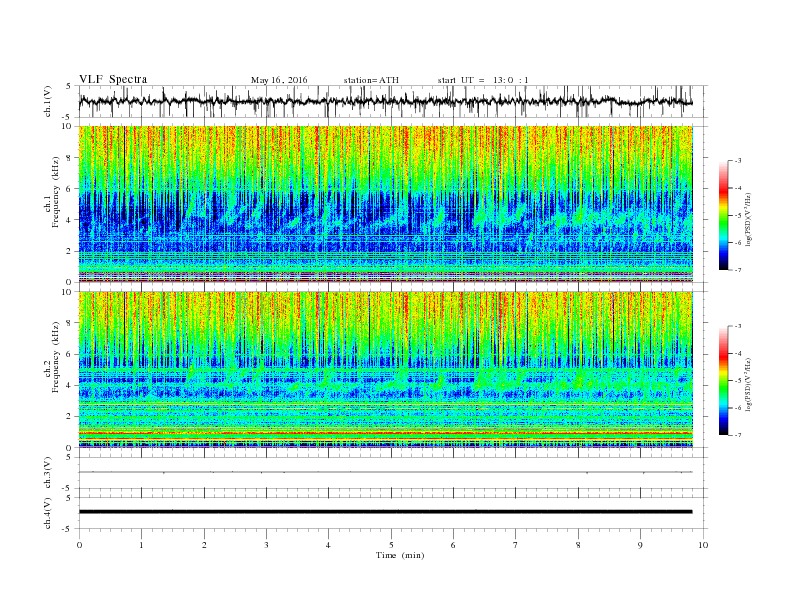This screenshot has height=612, width=792.
Task: Click inside the ch.2 spectrogram panel
Action: pos(385,369)
